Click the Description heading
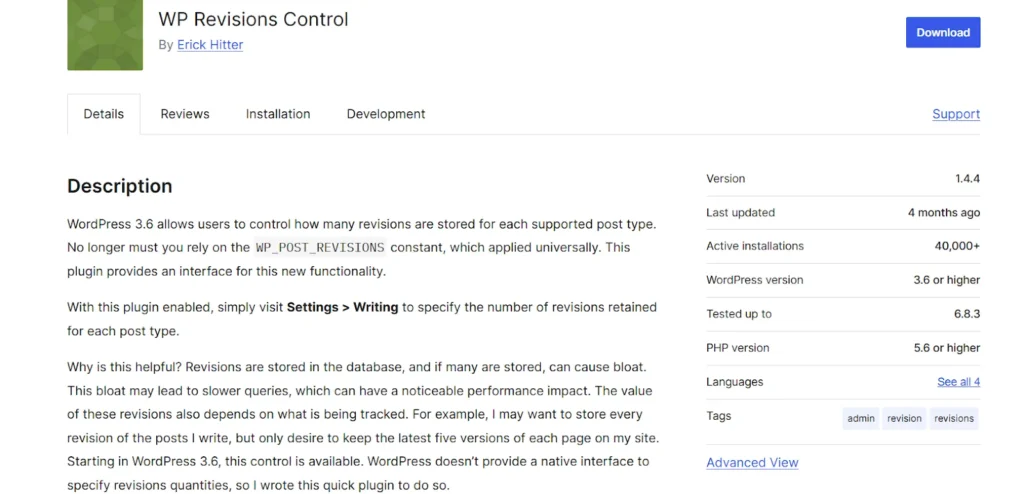The image size is (1024, 494). (x=120, y=186)
